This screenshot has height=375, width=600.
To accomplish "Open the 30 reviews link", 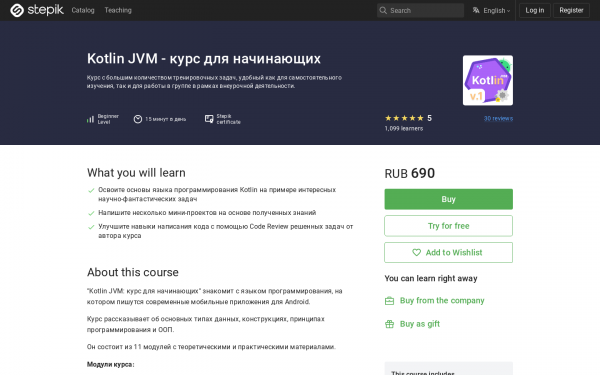I will click(498, 118).
